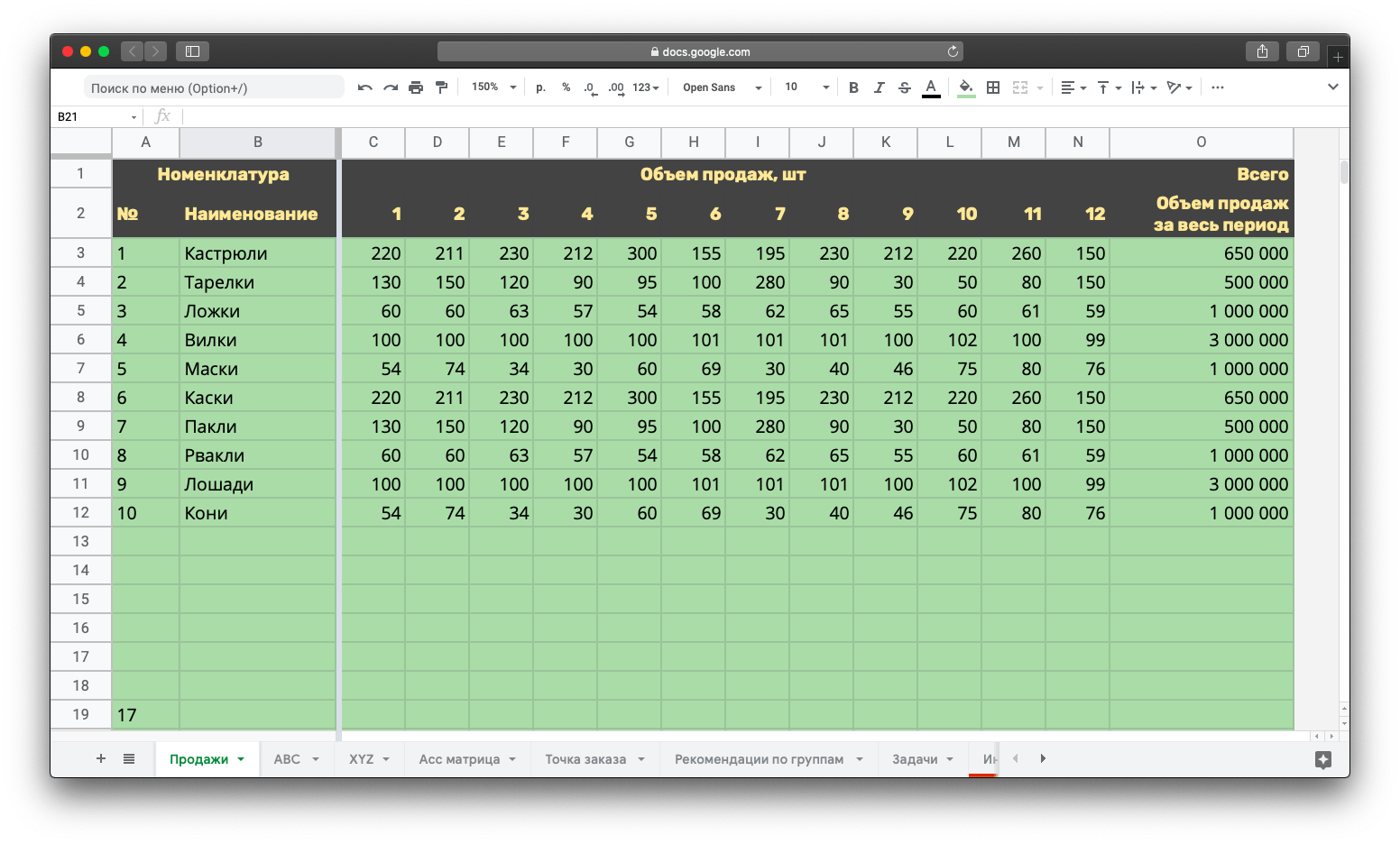Open the Open Sans font dropdown
This screenshot has width=1400, height=844.
point(722,87)
